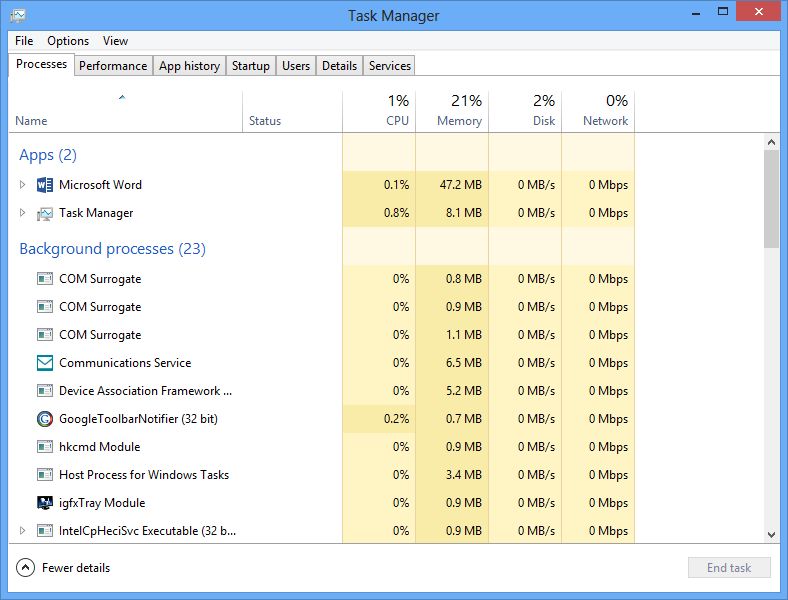Click the Task Manager title bar icon
This screenshot has width=788, height=600.
point(18,16)
